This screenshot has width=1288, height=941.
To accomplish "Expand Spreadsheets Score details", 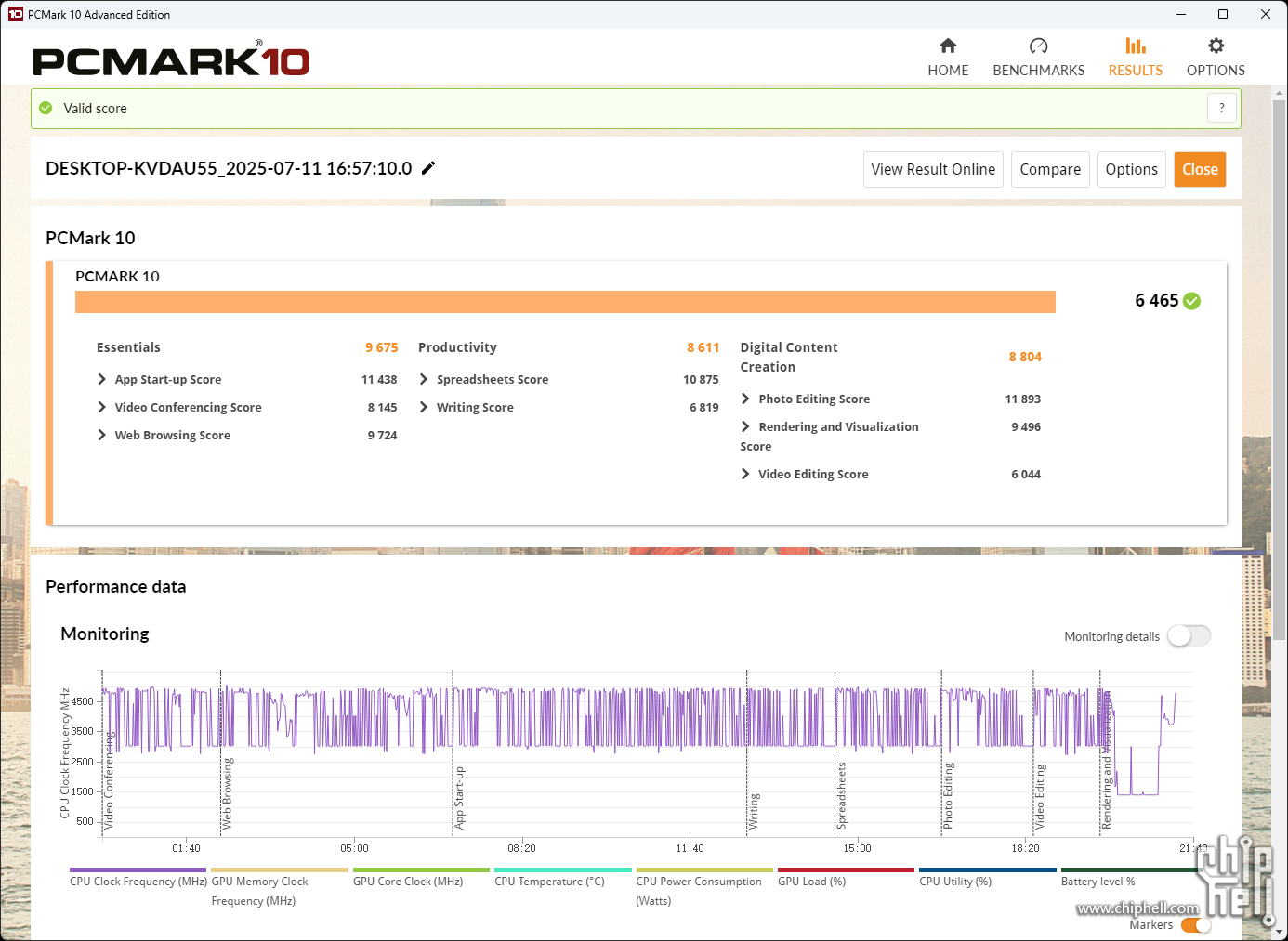I will [x=424, y=379].
